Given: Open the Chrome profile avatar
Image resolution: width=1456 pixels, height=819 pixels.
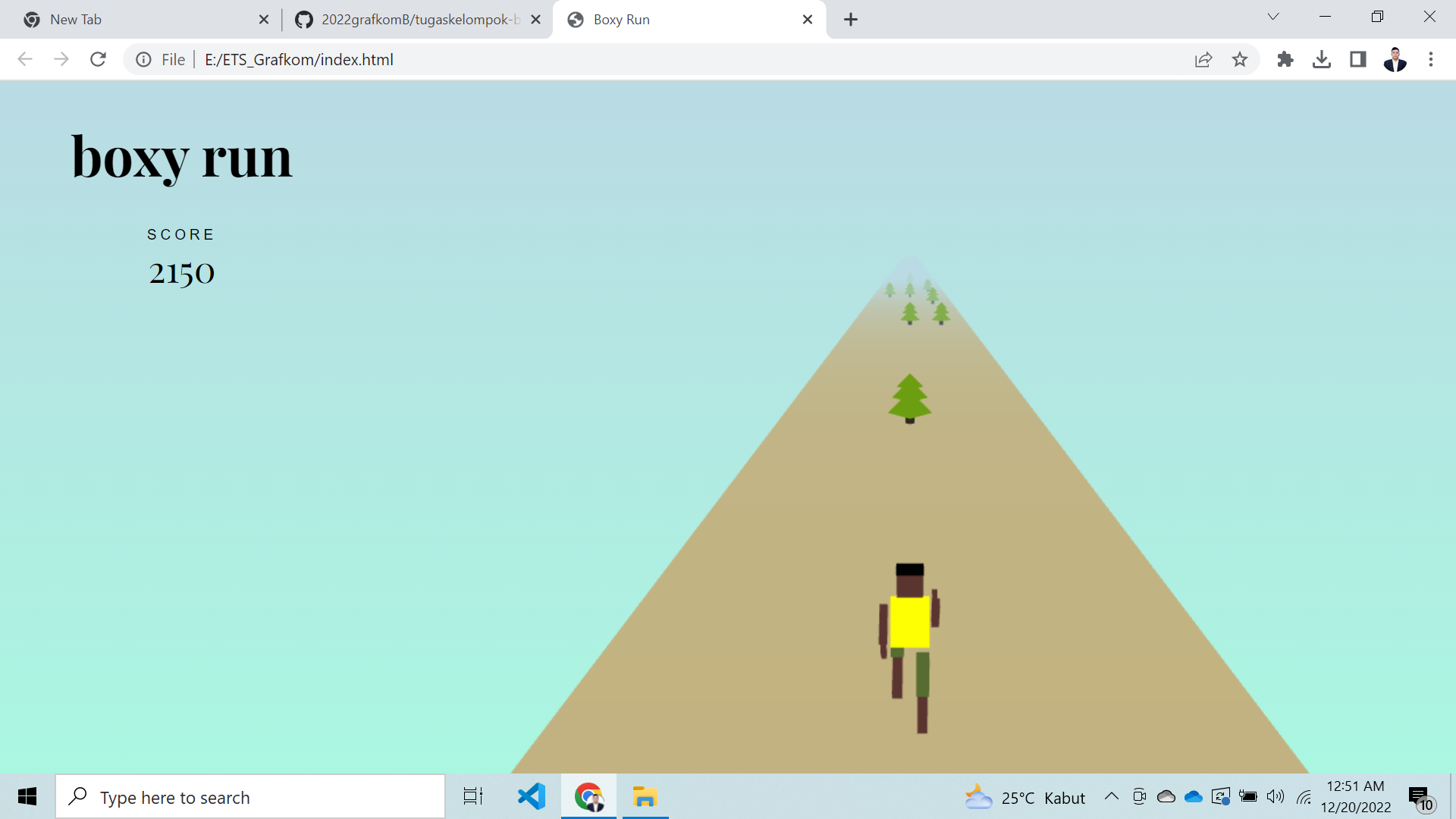Looking at the screenshot, I should (x=1396, y=59).
